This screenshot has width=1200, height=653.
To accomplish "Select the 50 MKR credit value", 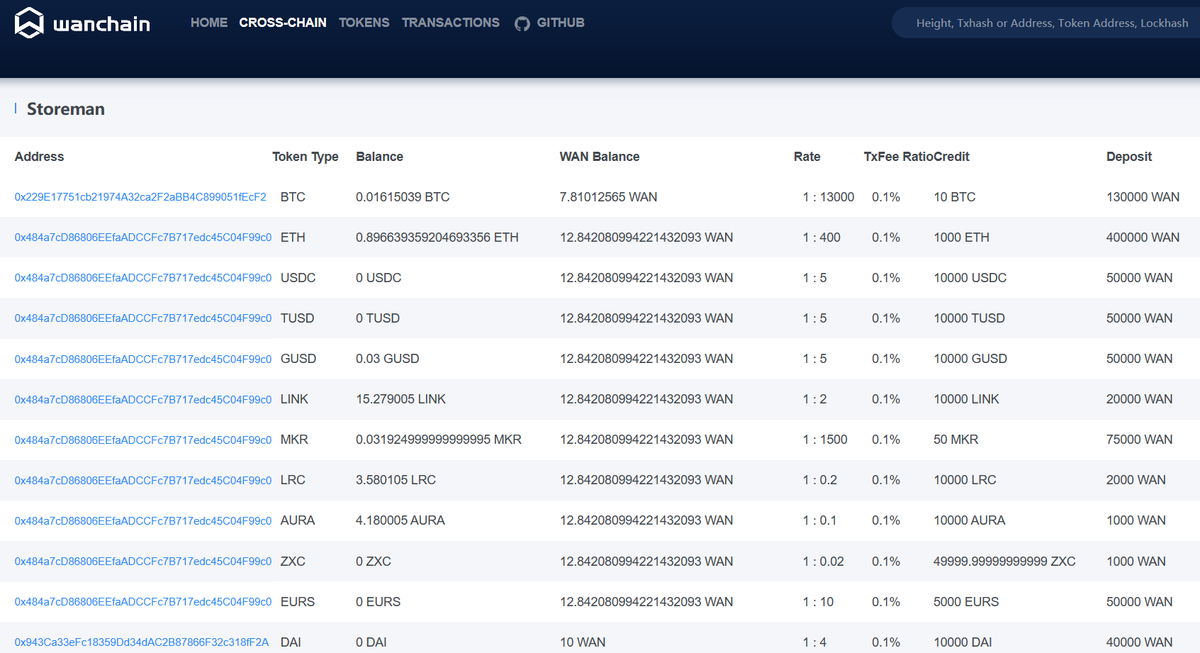I will [956, 440].
